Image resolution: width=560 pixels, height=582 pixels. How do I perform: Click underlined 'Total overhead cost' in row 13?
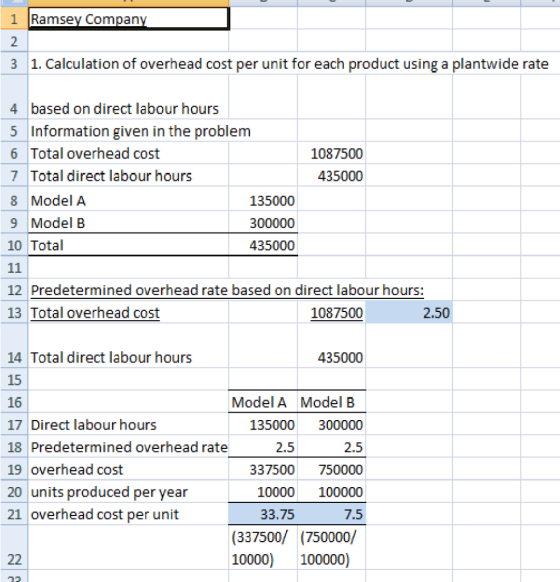(95, 313)
